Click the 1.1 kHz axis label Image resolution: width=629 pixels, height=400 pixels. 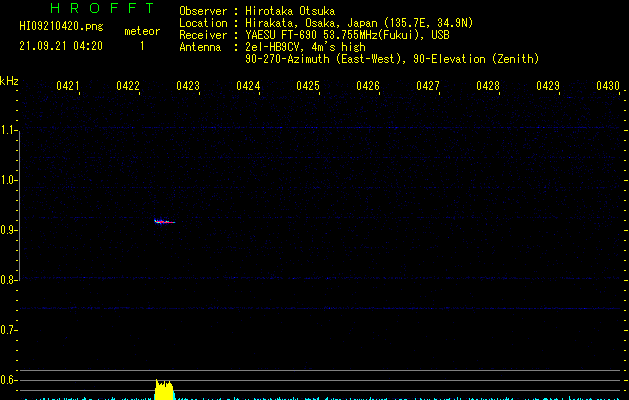click(8, 130)
